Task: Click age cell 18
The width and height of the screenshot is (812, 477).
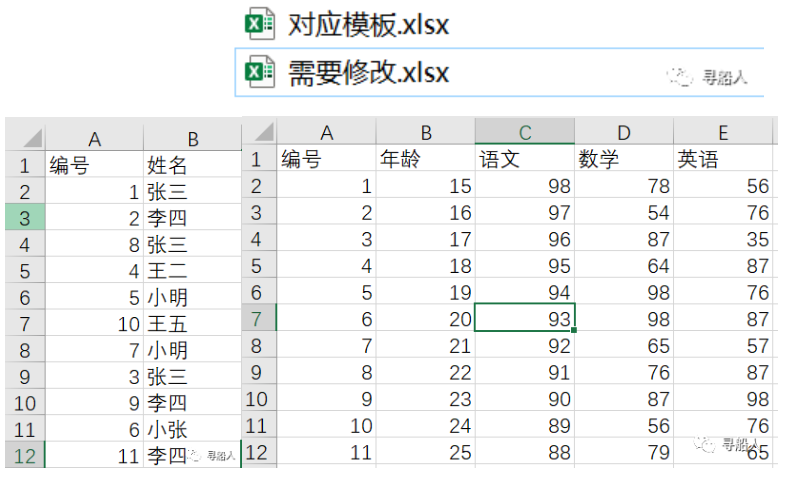Action: pyautogui.click(x=426, y=265)
